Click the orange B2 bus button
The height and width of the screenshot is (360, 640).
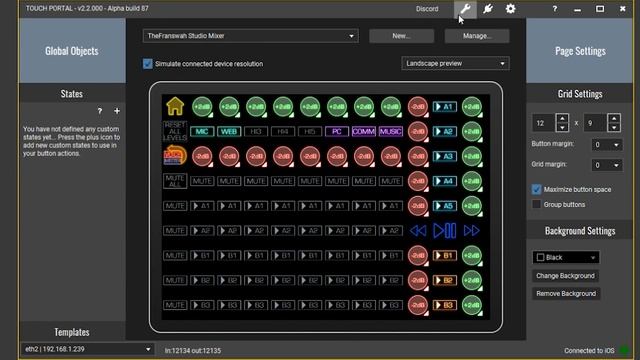click(x=444, y=280)
